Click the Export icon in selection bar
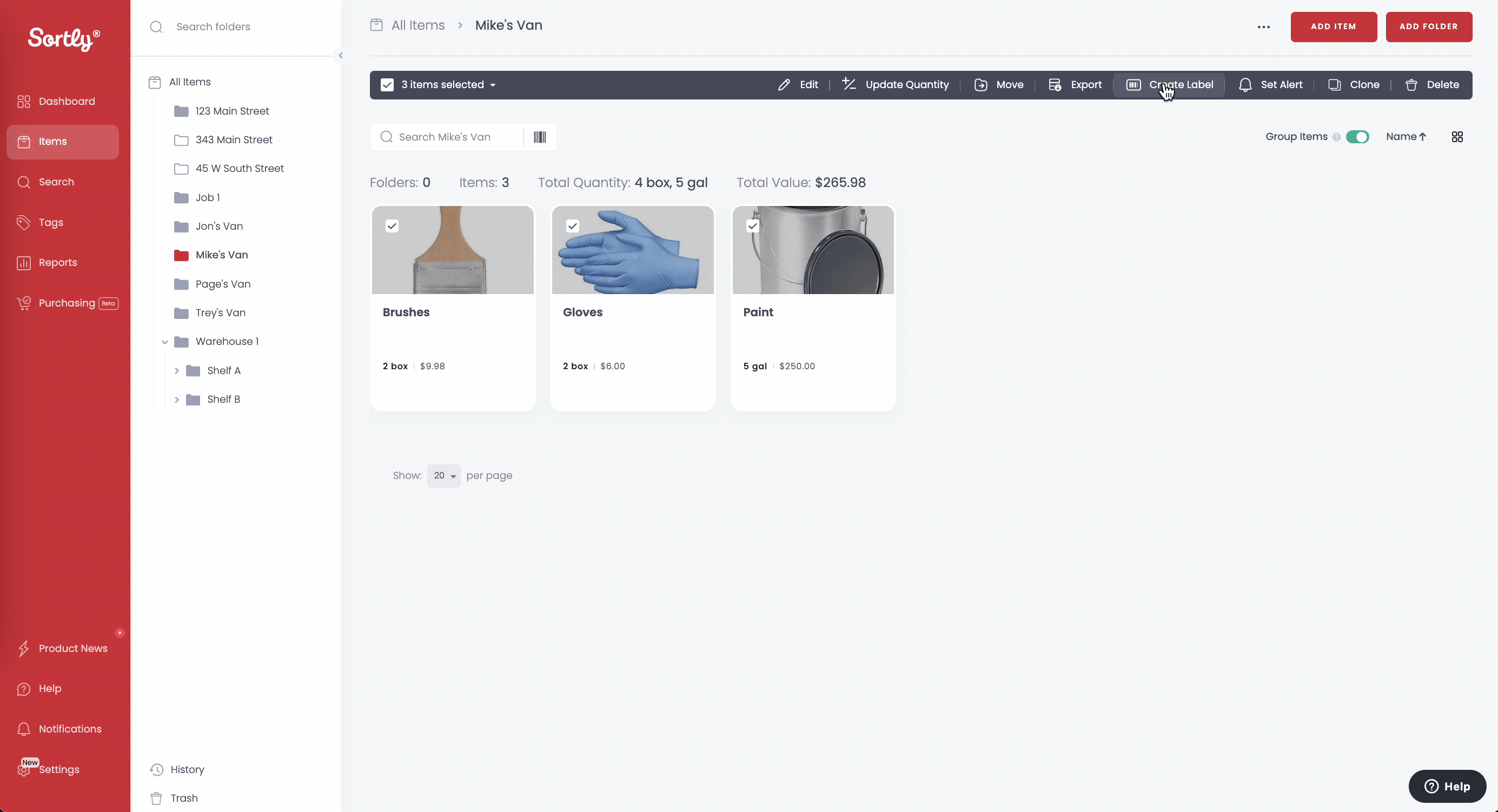Viewport: 1498px width, 812px height. pos(1055,85)
